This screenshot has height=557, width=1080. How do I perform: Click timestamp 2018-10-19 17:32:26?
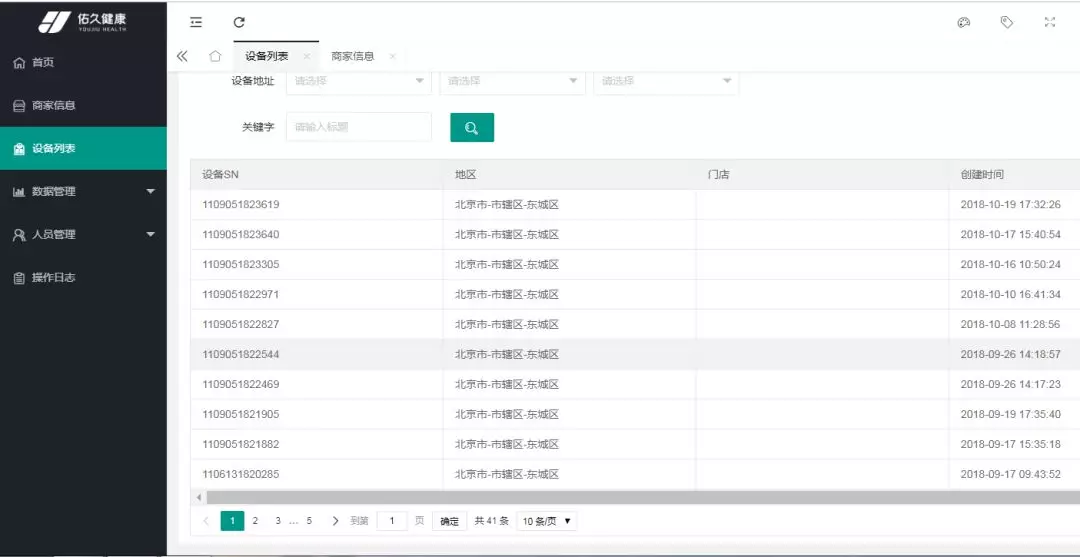coord(1010,204)
